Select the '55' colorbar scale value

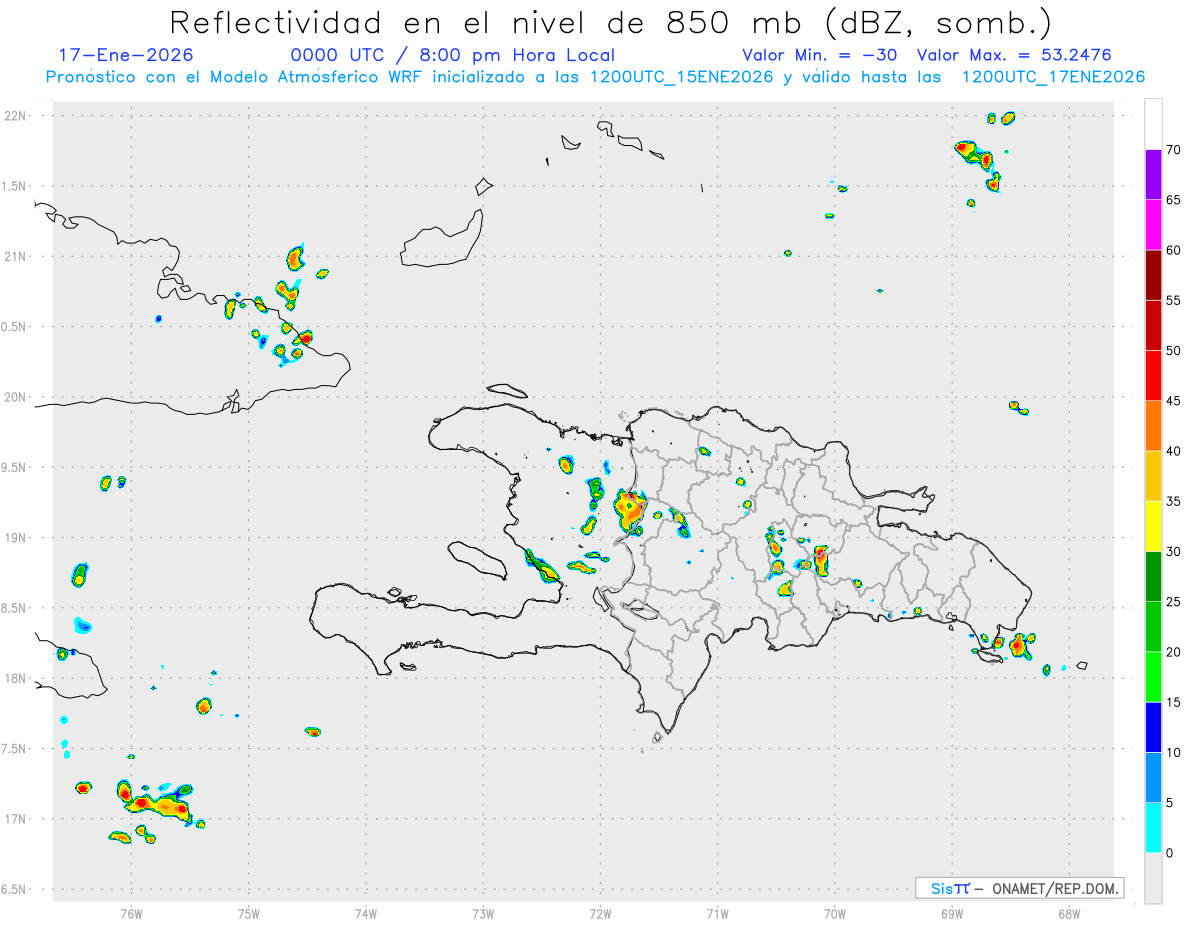click(x=1173, y=300)
